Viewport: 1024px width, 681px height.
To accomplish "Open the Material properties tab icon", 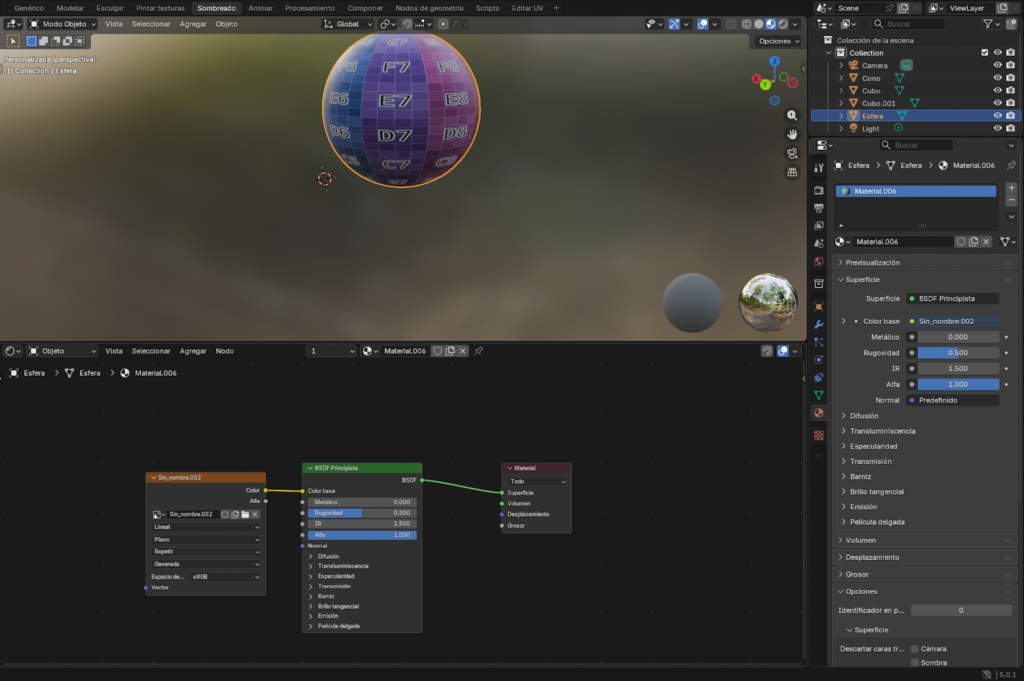I will 818,413.
